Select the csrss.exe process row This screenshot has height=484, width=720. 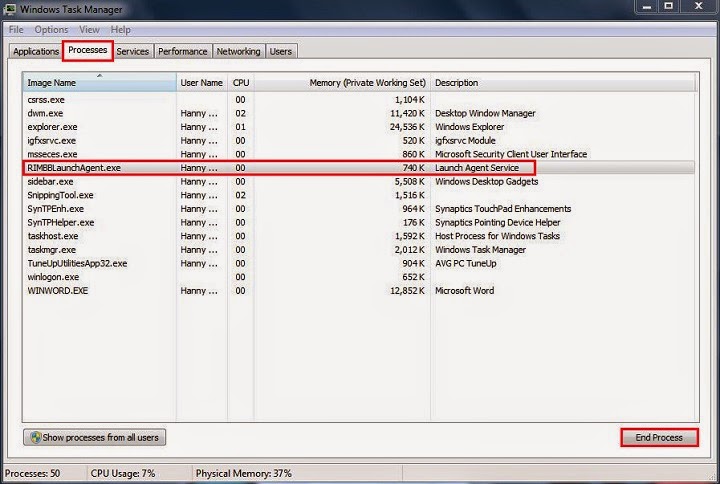358,100
